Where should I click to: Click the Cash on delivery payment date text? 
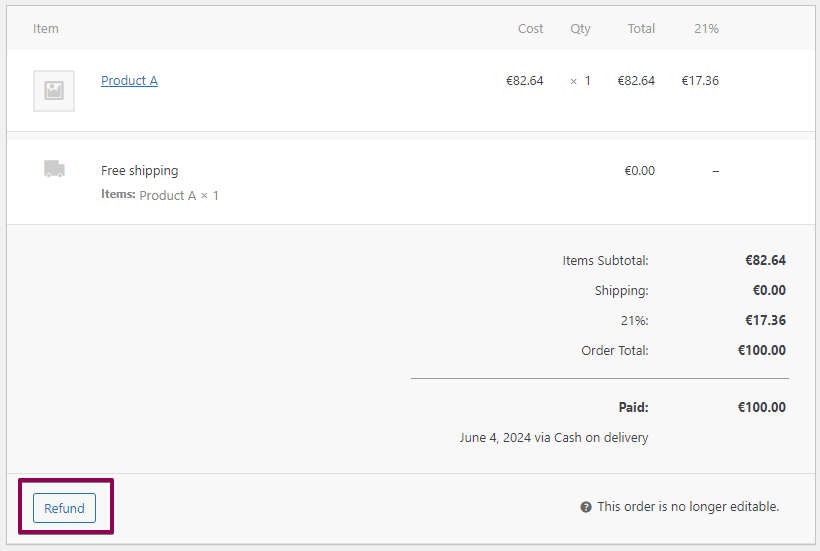[554, 437]
